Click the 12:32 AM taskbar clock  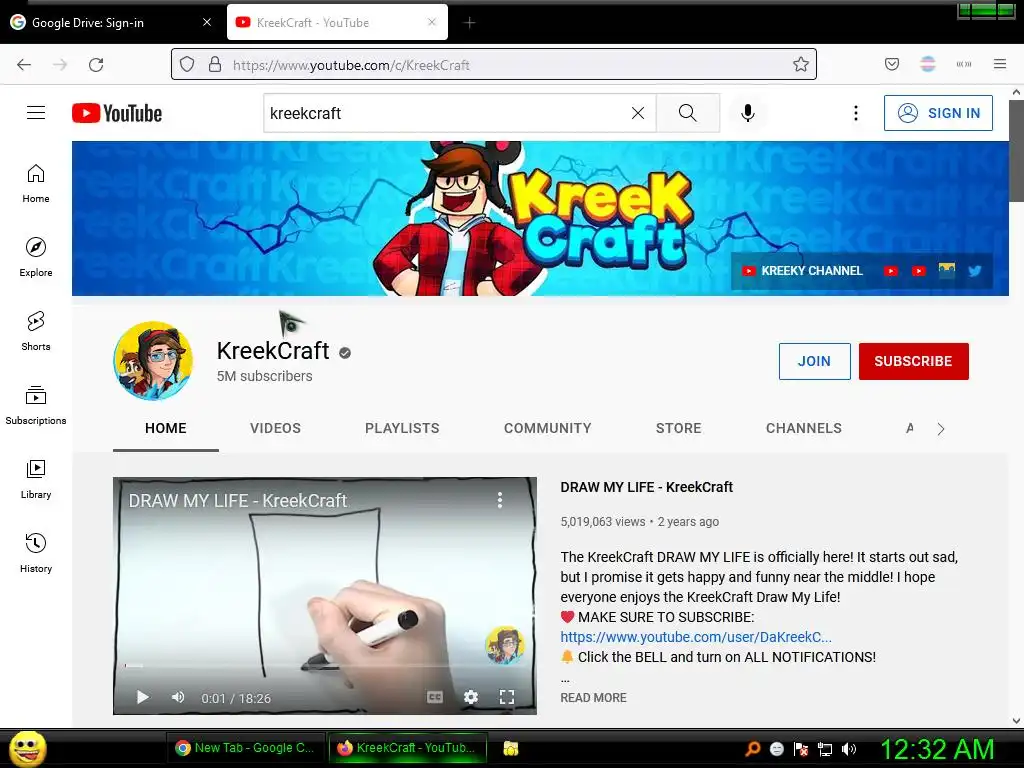coord(938,749)
